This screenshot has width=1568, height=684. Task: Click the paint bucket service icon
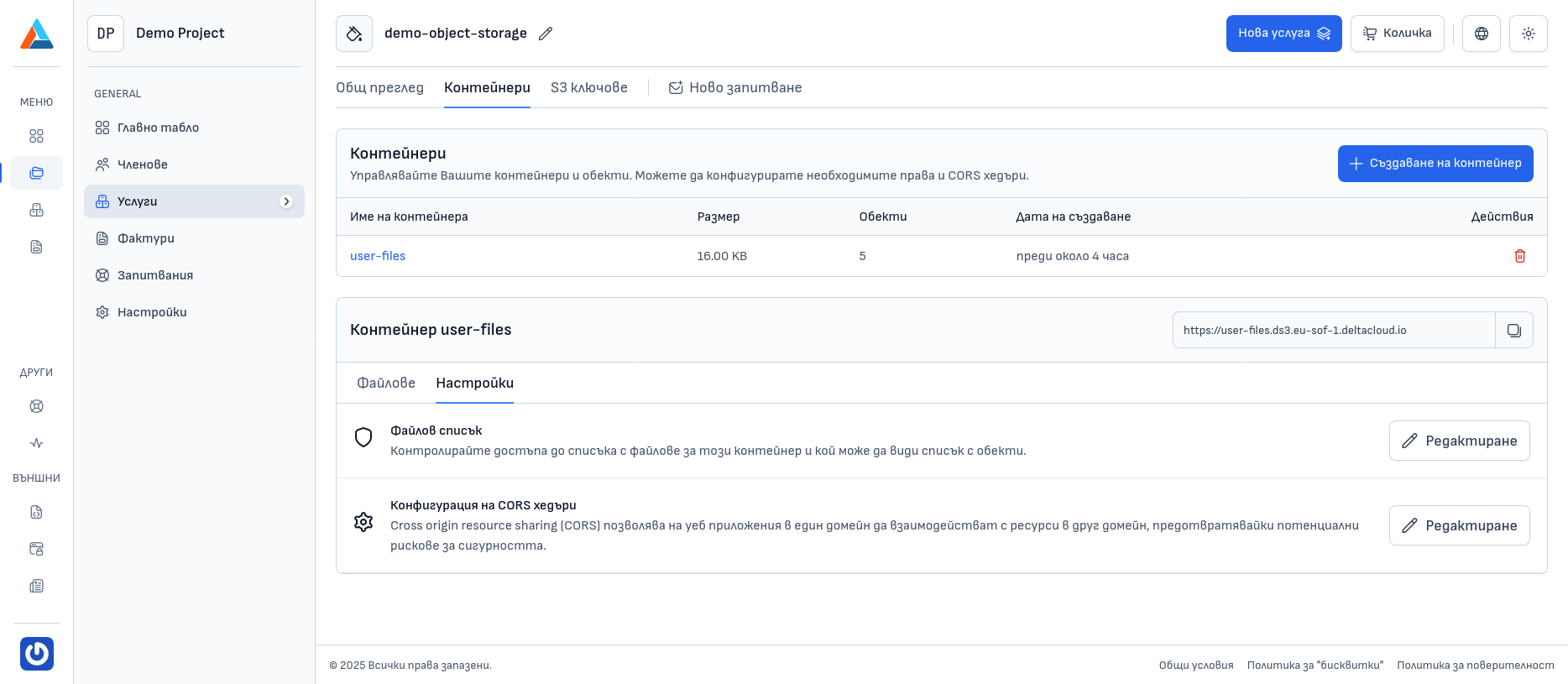[354, 34]
